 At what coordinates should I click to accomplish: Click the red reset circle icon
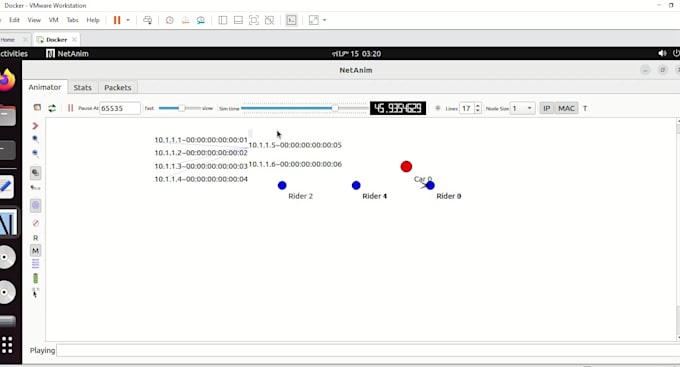point(36,223)
